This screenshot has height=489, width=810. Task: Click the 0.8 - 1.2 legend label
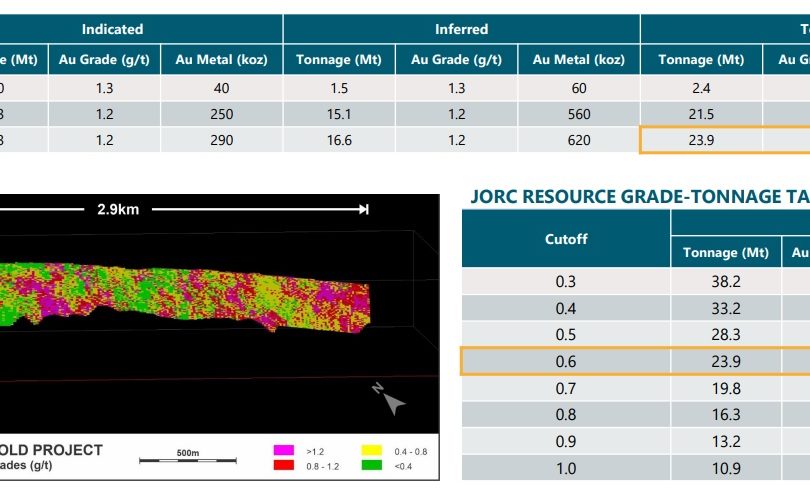(322, 466)
